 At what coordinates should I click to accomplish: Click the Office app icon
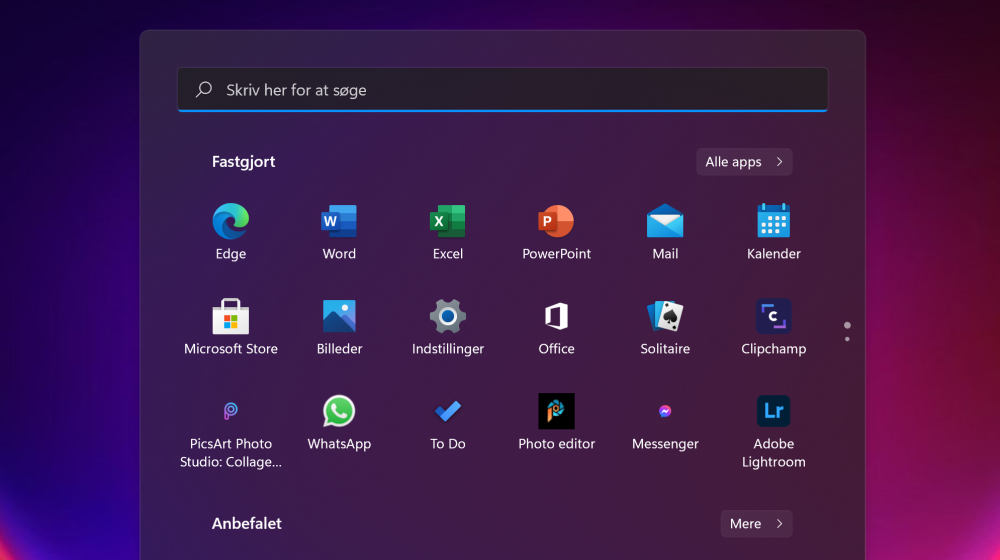[556, 317]
